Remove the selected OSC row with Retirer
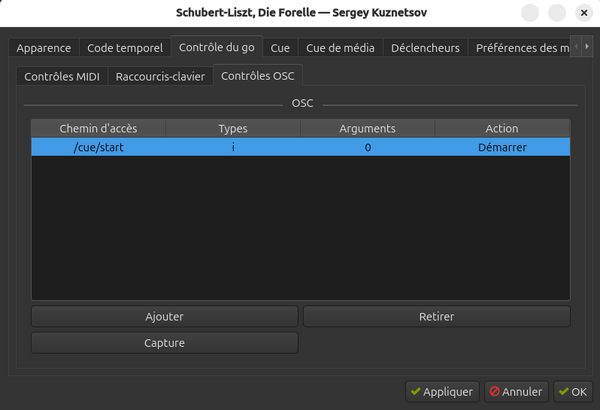600x410 pixels. [436, 316]
